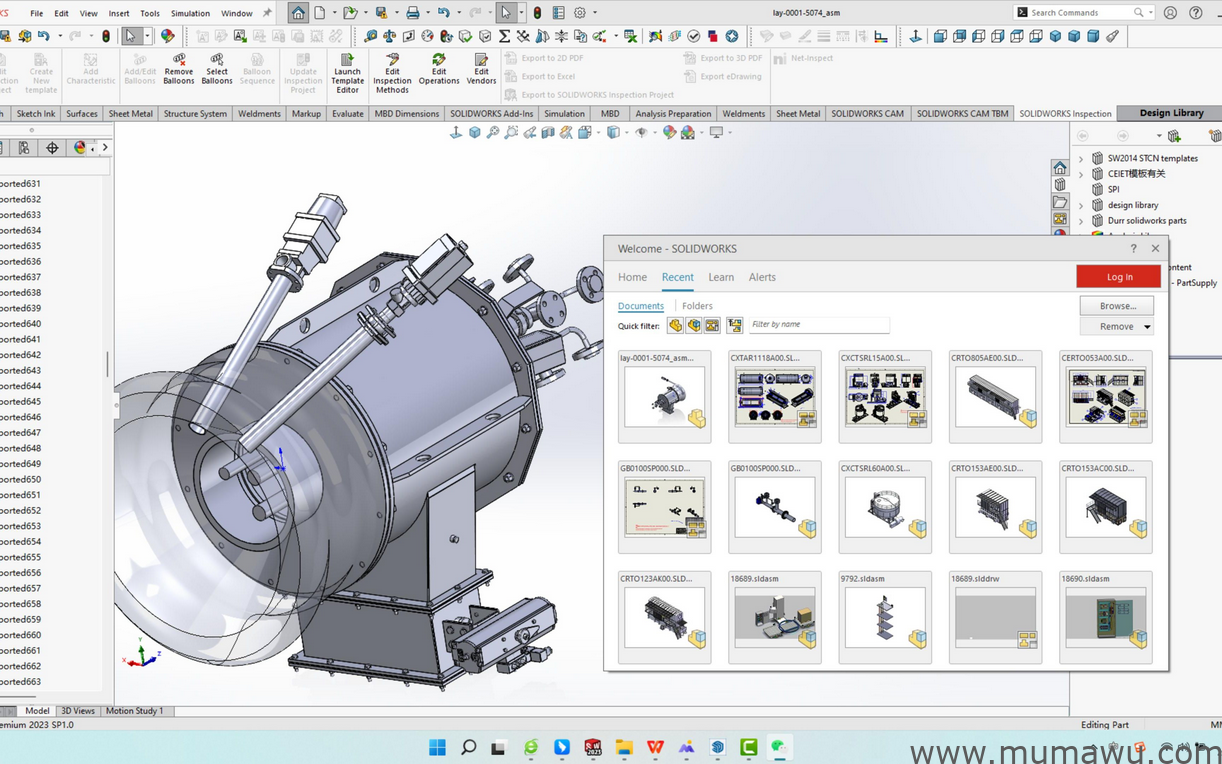Open Windows Start menu

(437, 747)
